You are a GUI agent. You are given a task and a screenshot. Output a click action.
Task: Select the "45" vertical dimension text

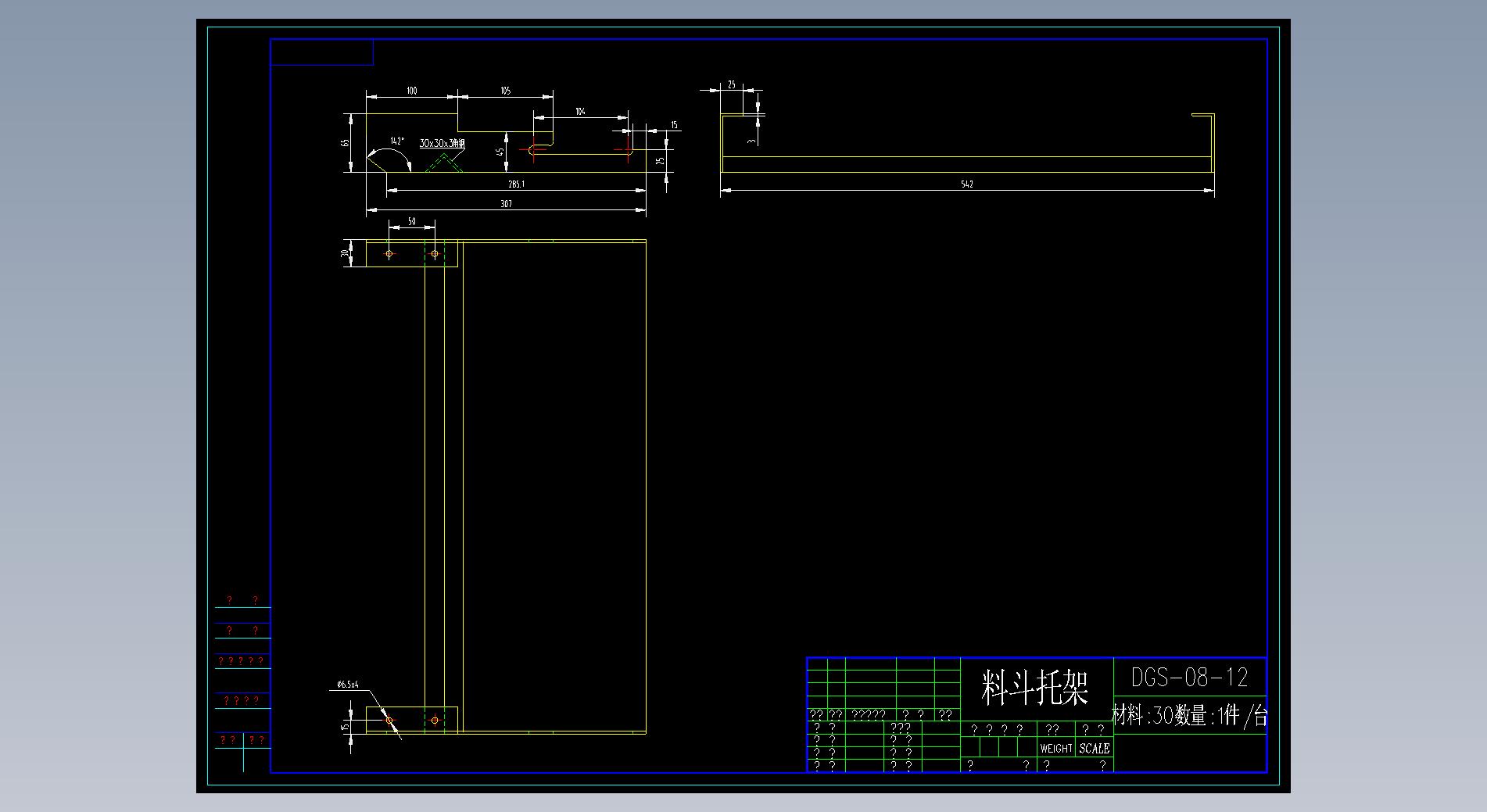[500, 152]
